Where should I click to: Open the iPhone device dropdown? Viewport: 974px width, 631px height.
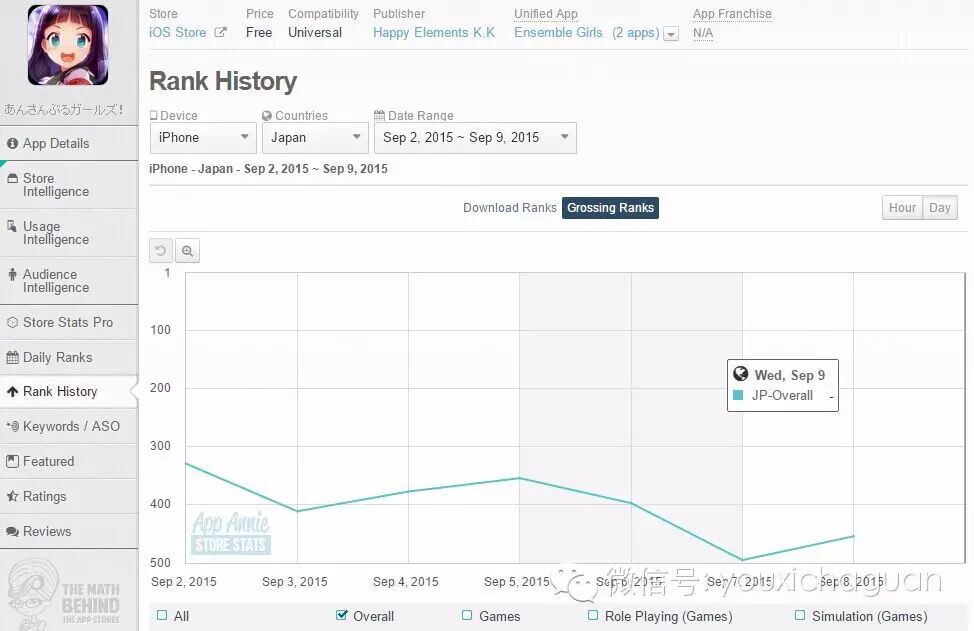(x=203, y=138)
